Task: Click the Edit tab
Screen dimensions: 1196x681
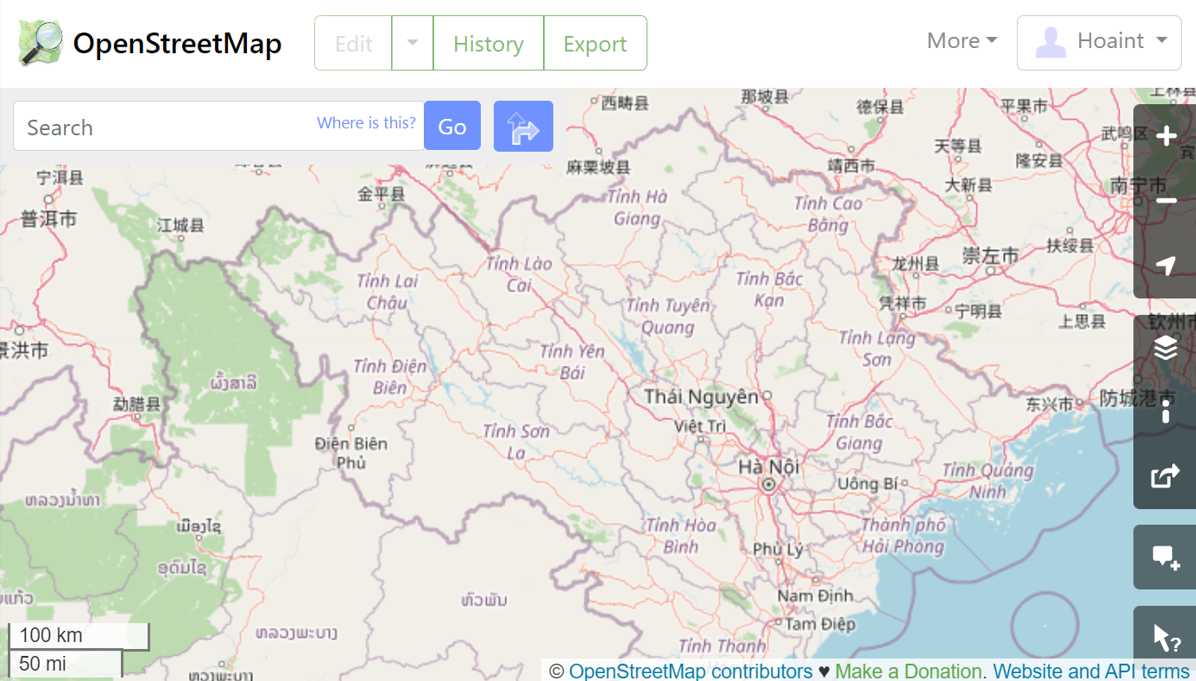Action: coord(353,43)
